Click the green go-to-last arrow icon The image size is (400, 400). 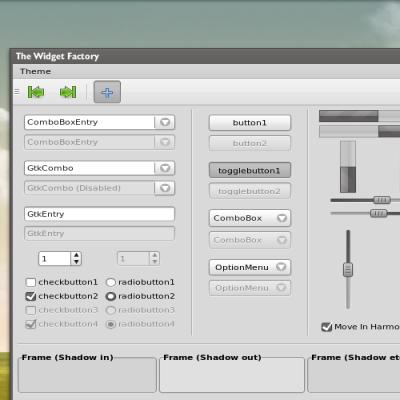[x=68, y=92]
